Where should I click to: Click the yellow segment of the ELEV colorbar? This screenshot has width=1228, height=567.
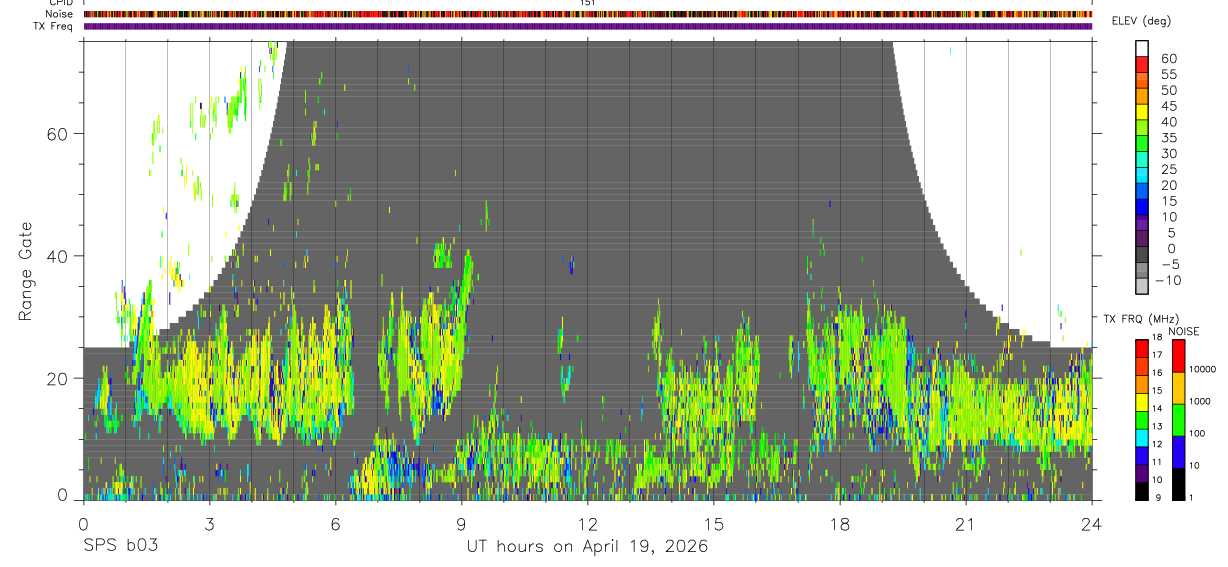click(1142, 110)
